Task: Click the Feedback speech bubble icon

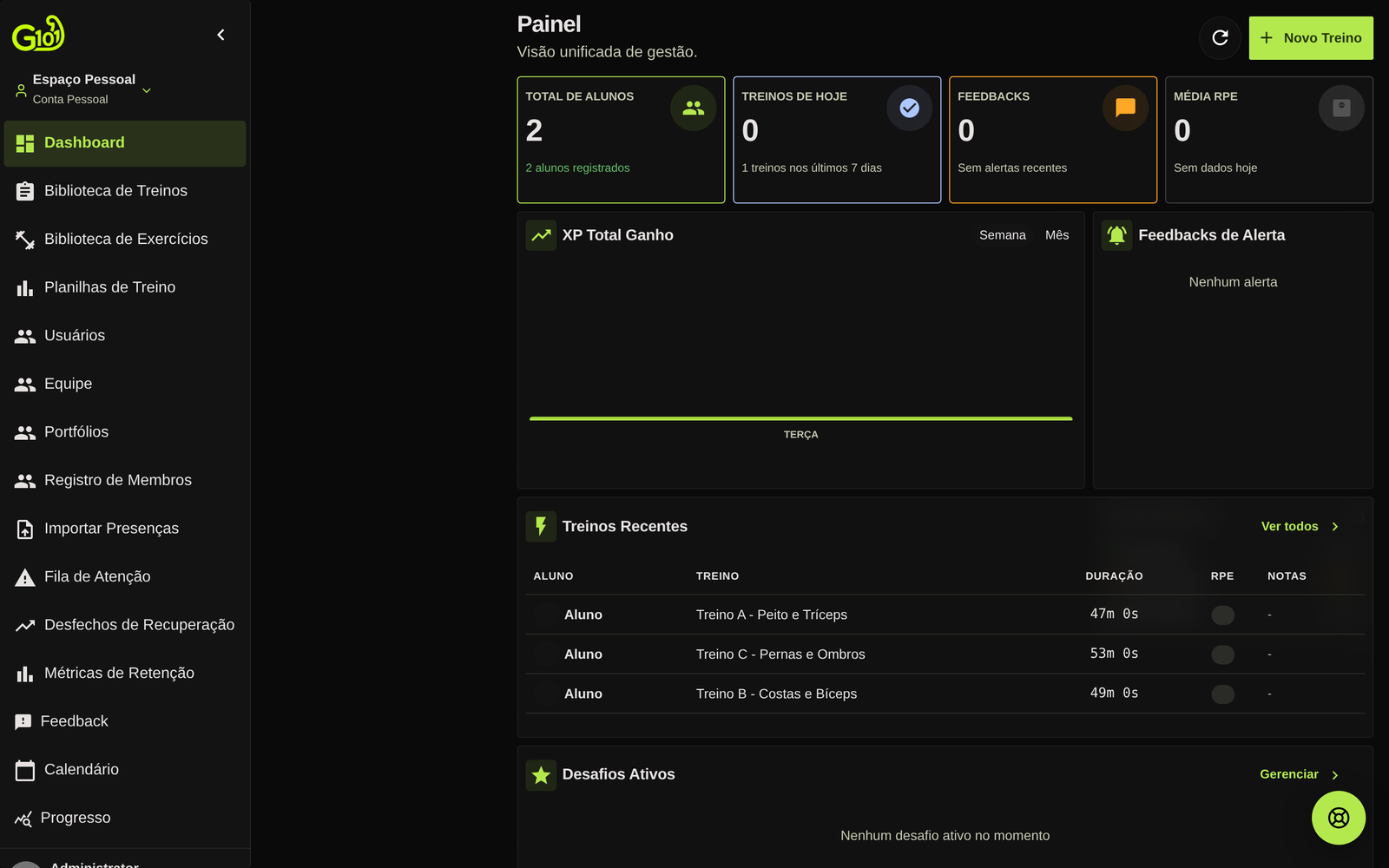Action: click(23, 722)
